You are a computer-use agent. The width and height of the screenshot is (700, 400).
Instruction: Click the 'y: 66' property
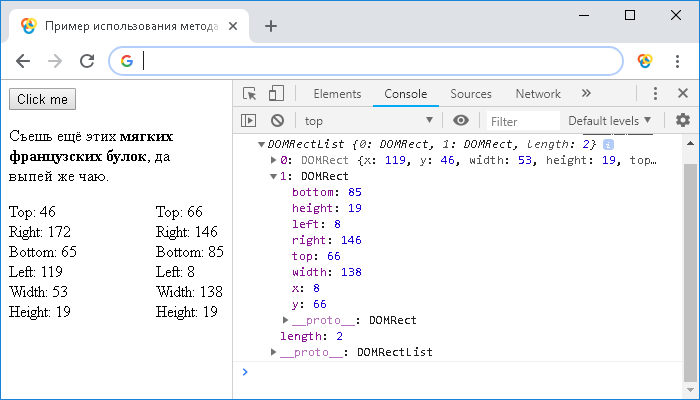coord(309,304)
